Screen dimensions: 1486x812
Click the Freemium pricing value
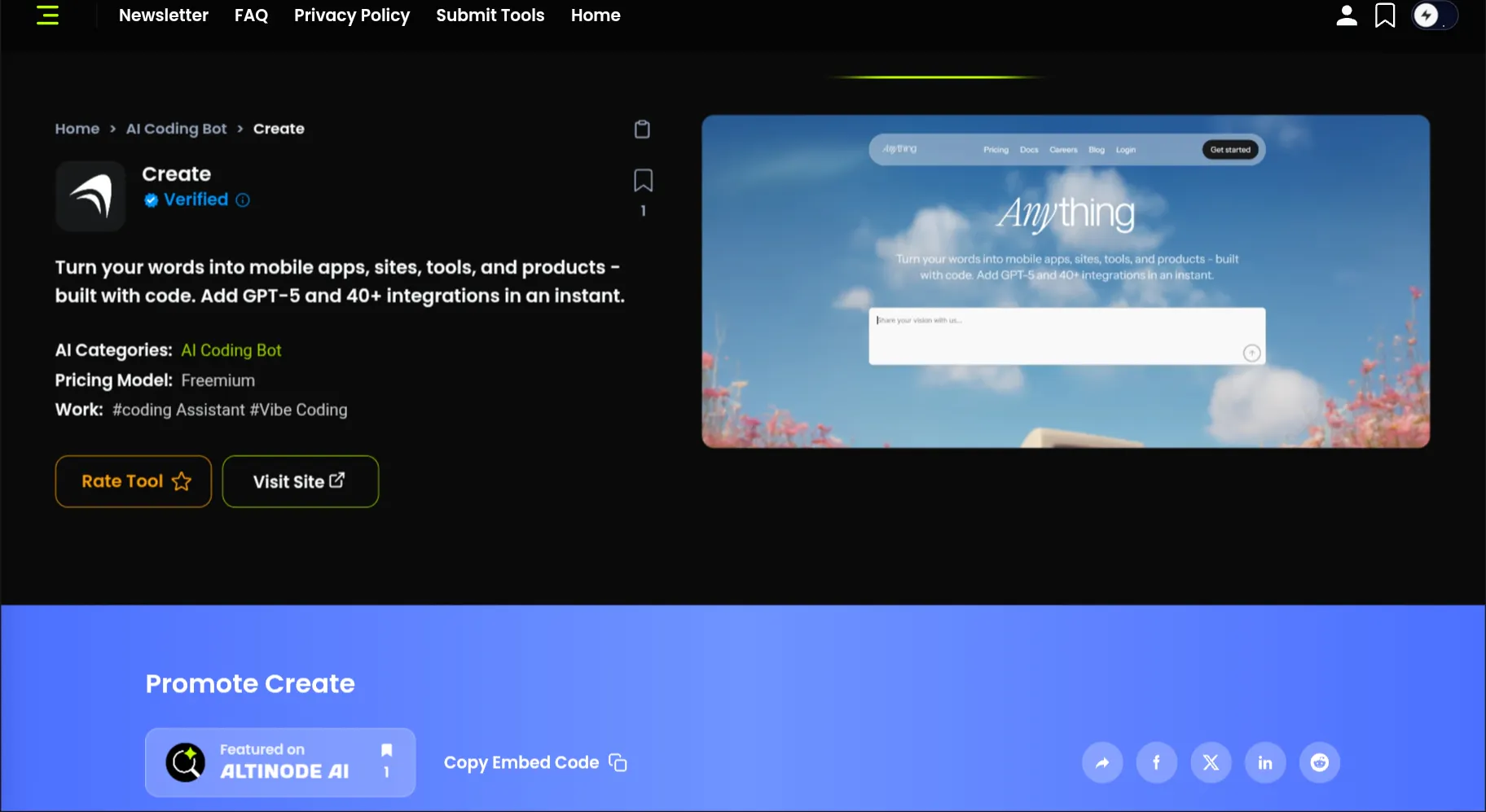(218, 380)
